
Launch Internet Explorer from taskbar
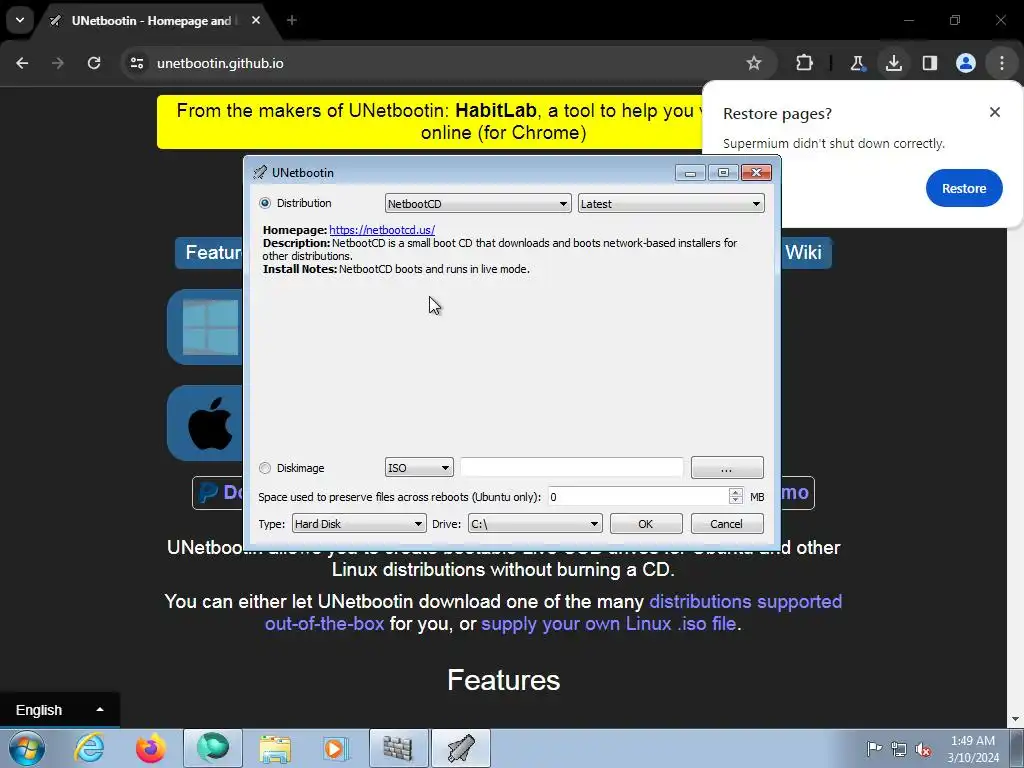pyautogui.click(x=89, y=748)
